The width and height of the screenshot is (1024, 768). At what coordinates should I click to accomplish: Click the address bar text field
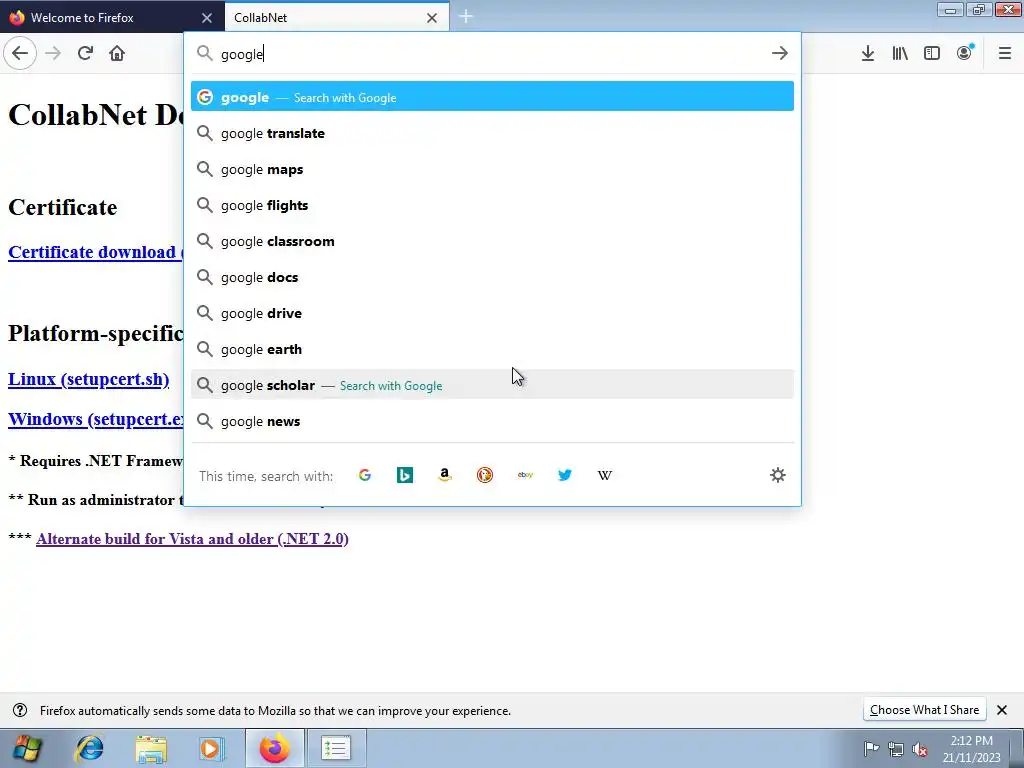[x=490, y=54]
